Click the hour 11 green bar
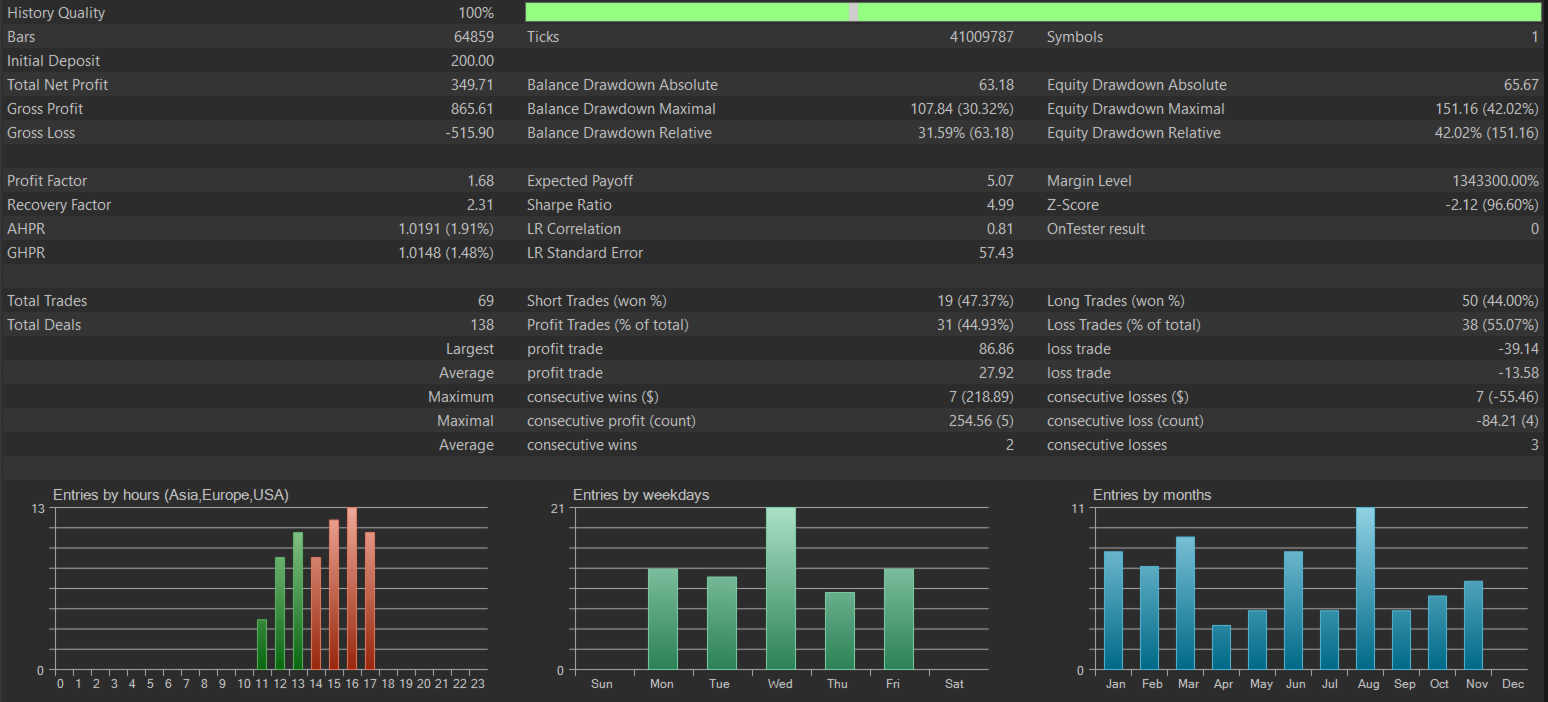The height and width of the screenshot is (702, 1548). click(262, 644)
